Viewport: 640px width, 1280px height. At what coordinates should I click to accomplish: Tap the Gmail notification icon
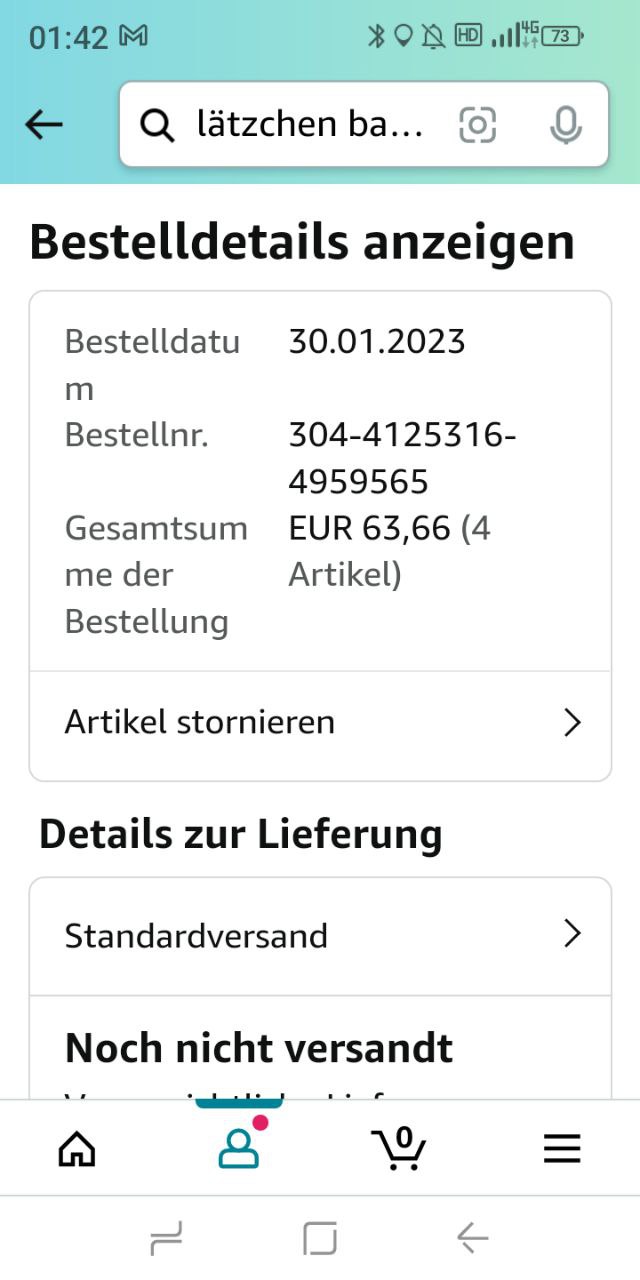click(x=133, y=37)
